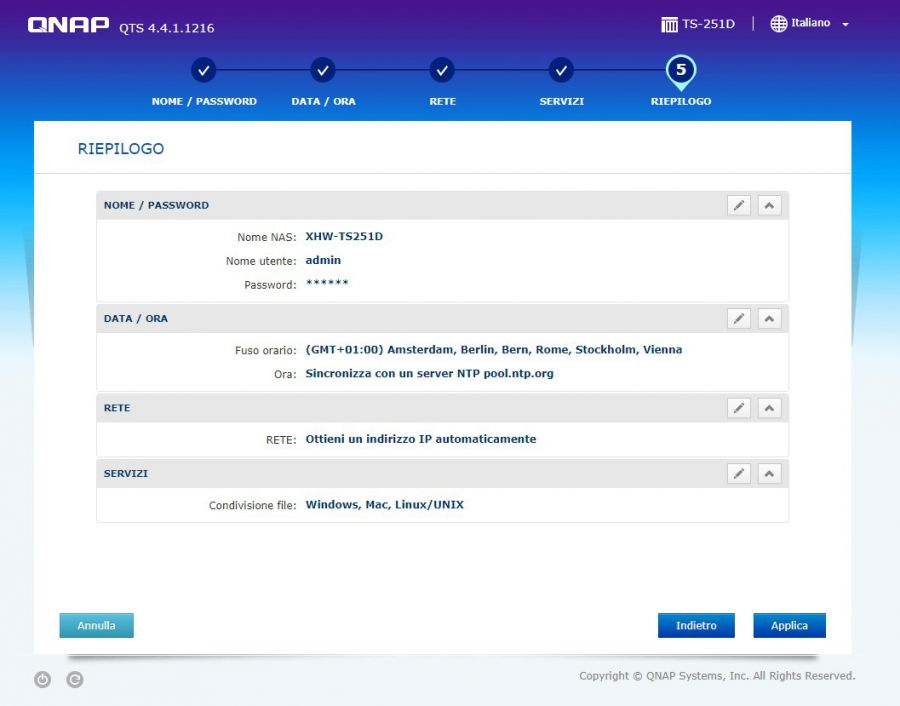Cancel setup with the Annulla button
900x706 pixels.
click(97, 626)
